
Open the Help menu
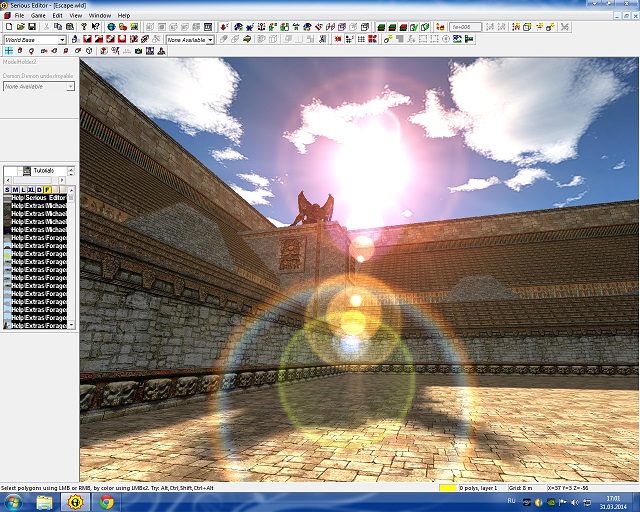point(124,16)
